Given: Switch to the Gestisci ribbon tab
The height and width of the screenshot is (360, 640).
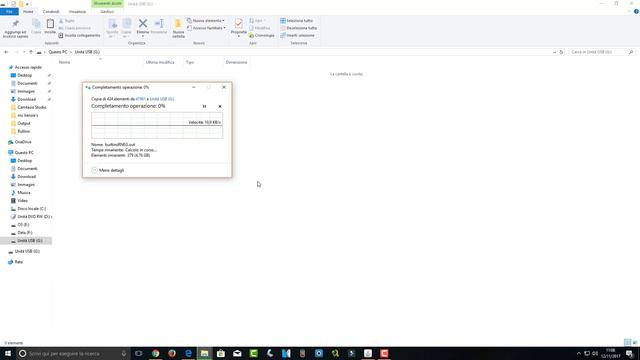Looking at the screenshot, I should click(x=107, y=11).
